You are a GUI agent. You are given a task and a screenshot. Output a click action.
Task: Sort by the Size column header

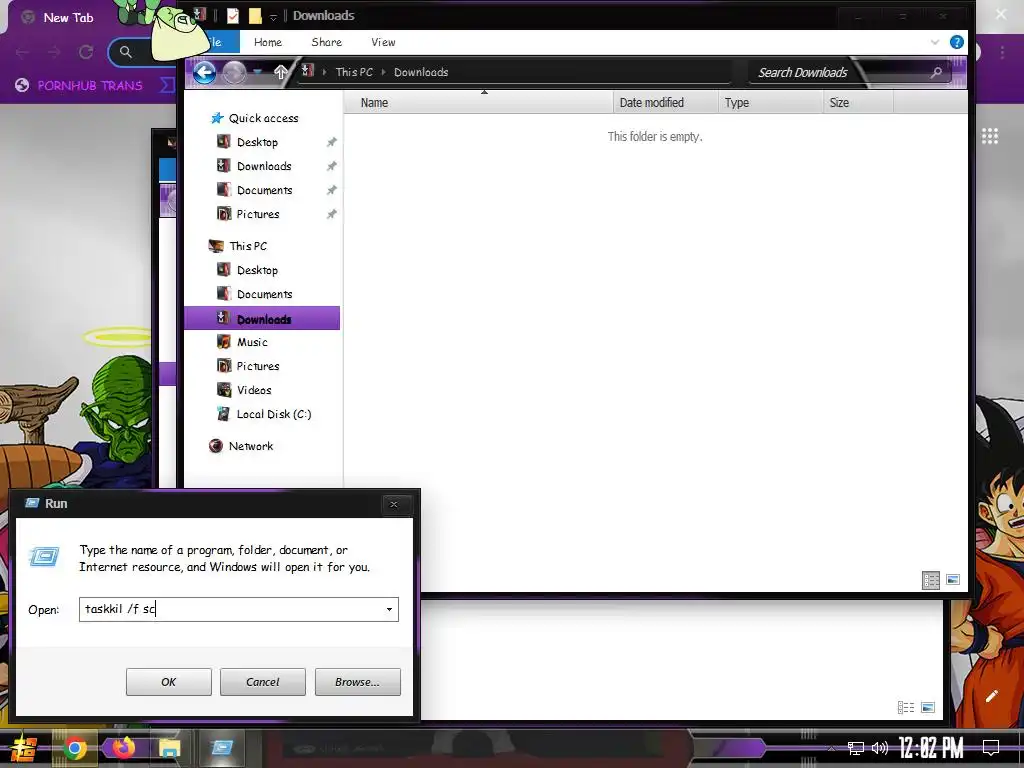[857, 103]
